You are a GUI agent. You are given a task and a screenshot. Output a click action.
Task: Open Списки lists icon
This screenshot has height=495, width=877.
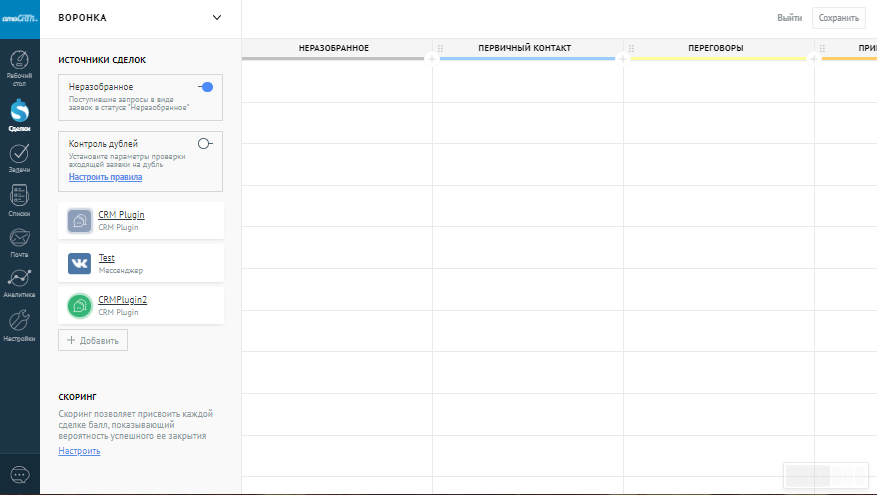point(19,199)
